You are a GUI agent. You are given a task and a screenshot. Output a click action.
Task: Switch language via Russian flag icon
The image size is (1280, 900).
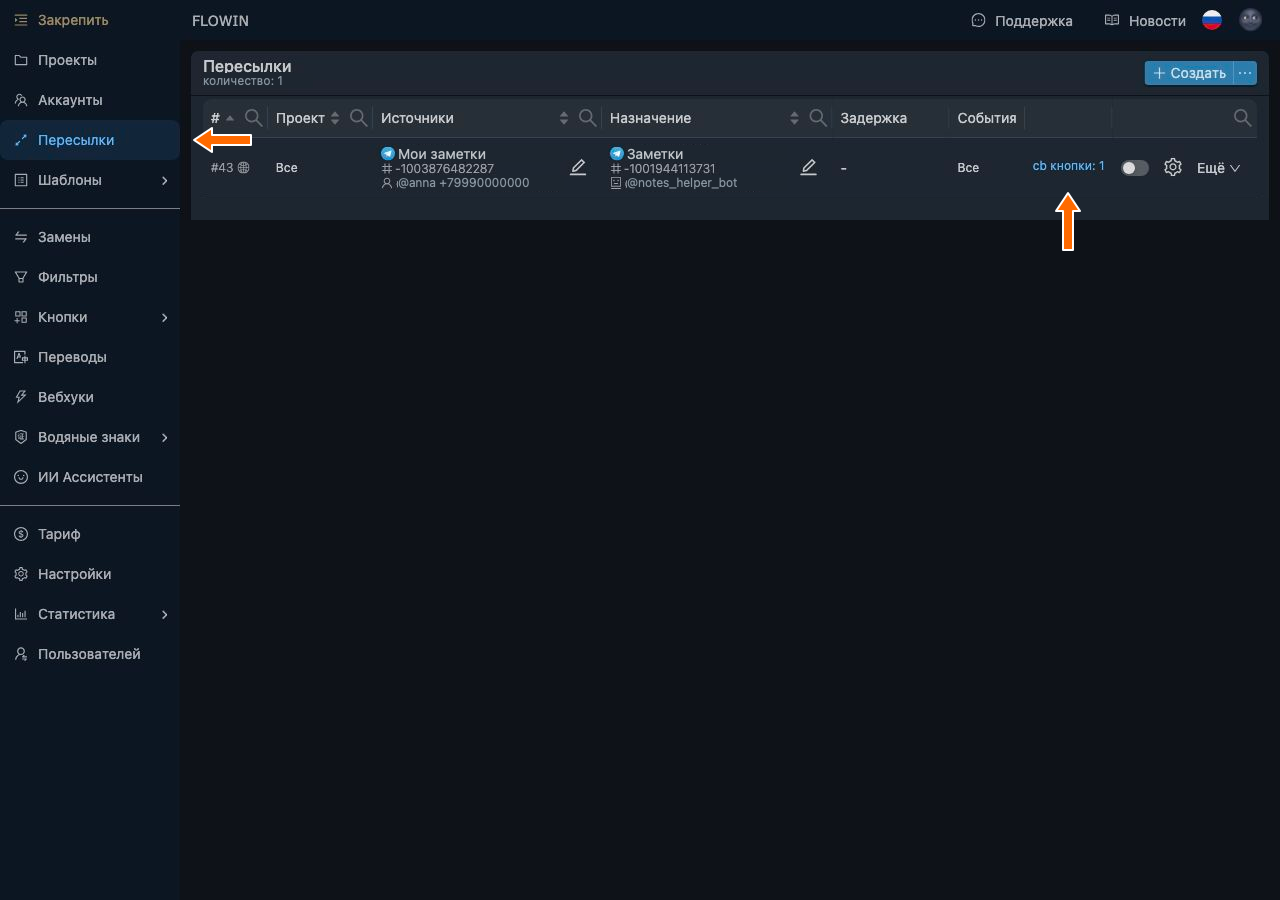[x=1212, y=20]
